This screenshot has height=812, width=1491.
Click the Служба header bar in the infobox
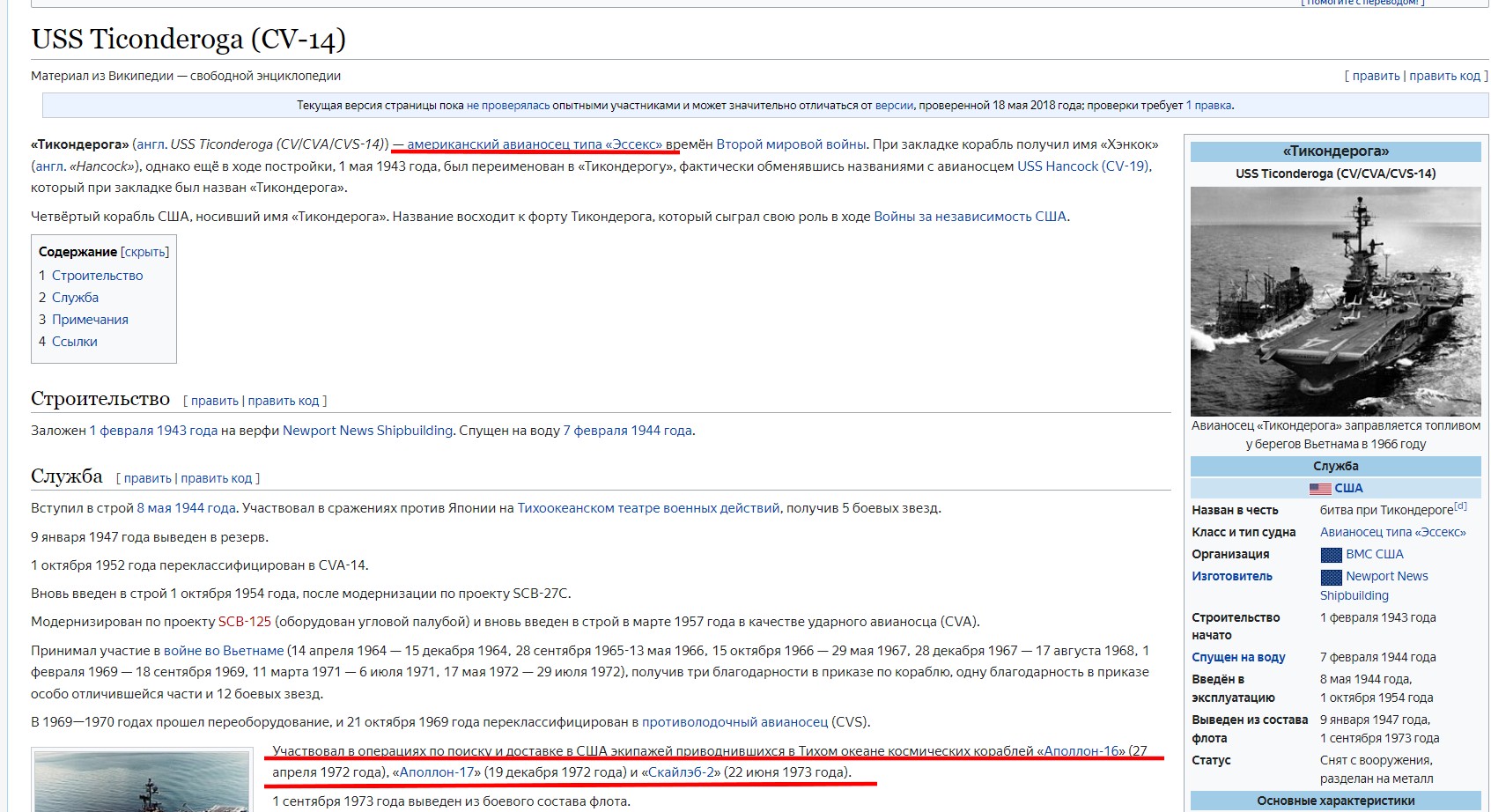(x=1335, y=466)
